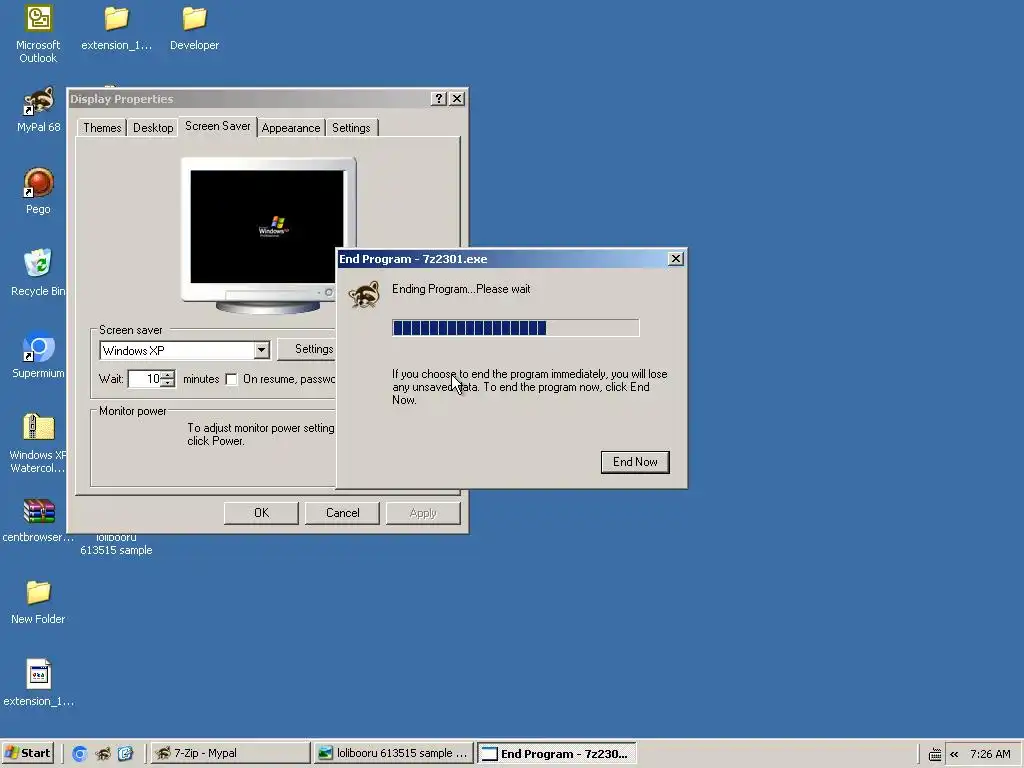The width and height of the screenshot is (1024, 768).
Task: Click Cancel in Display Properties
Action: [x=342, y=513]
